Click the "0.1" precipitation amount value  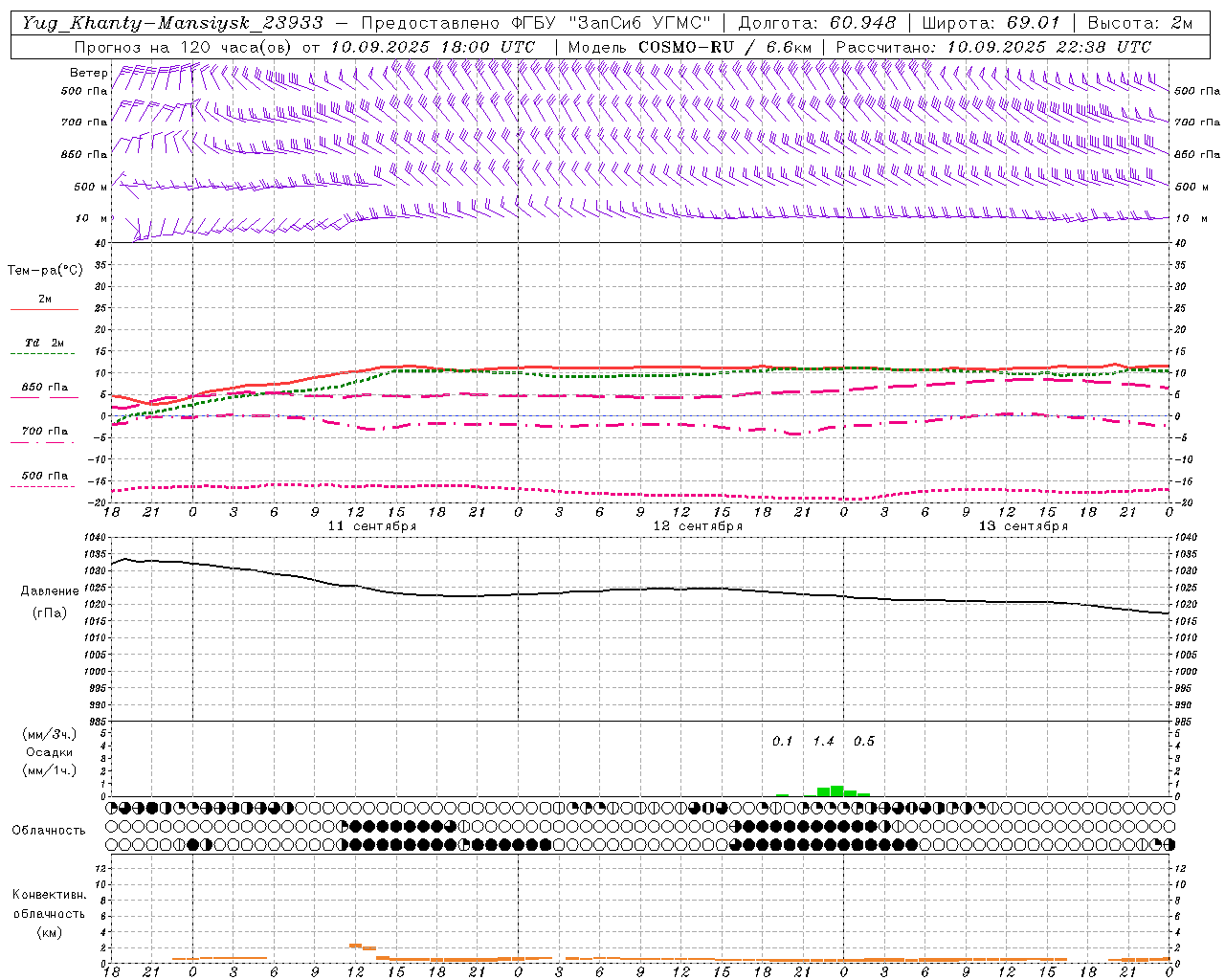click(783, 742)
